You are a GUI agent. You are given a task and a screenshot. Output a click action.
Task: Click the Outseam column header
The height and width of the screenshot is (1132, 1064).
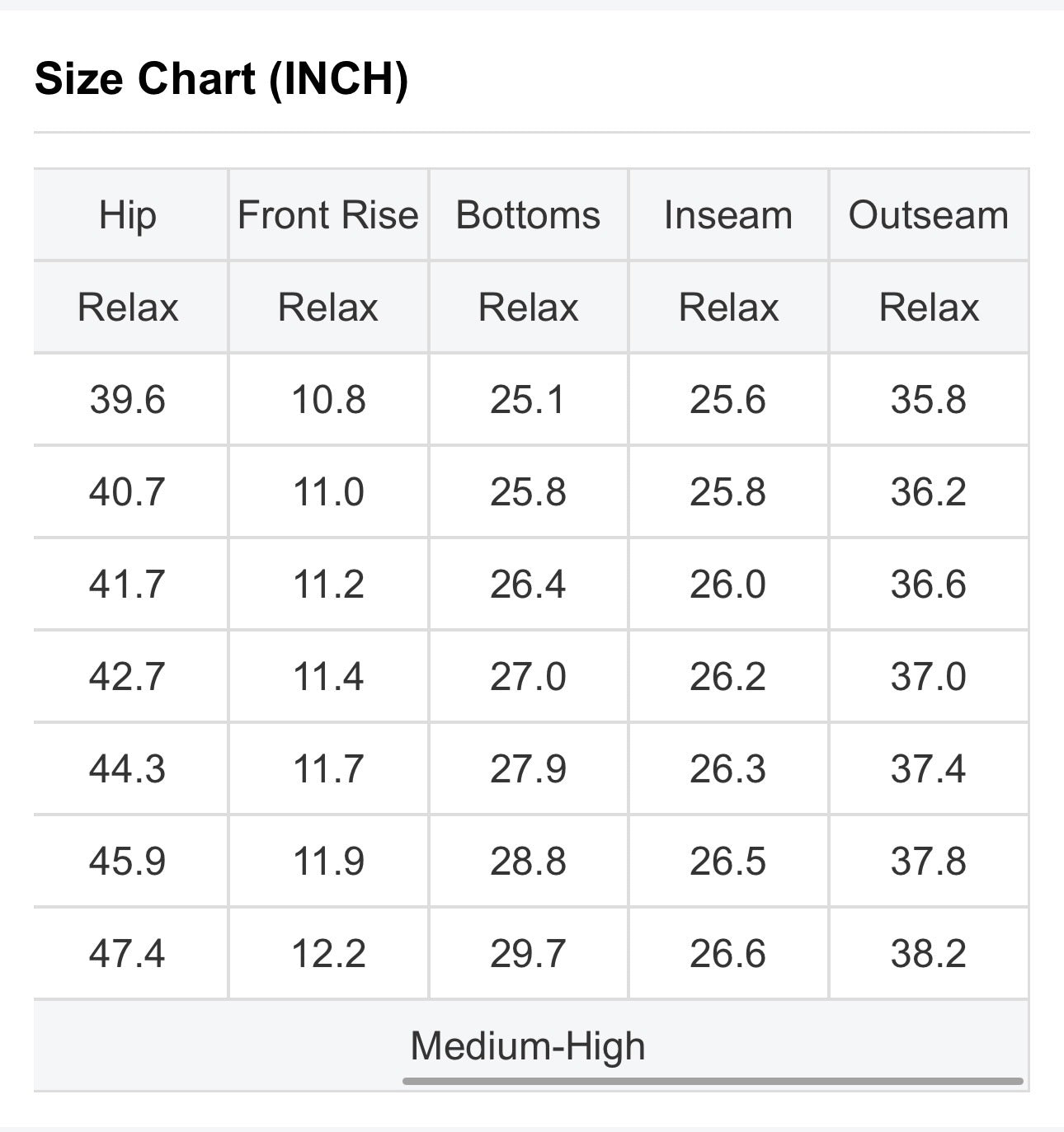[x=929, y=215]
